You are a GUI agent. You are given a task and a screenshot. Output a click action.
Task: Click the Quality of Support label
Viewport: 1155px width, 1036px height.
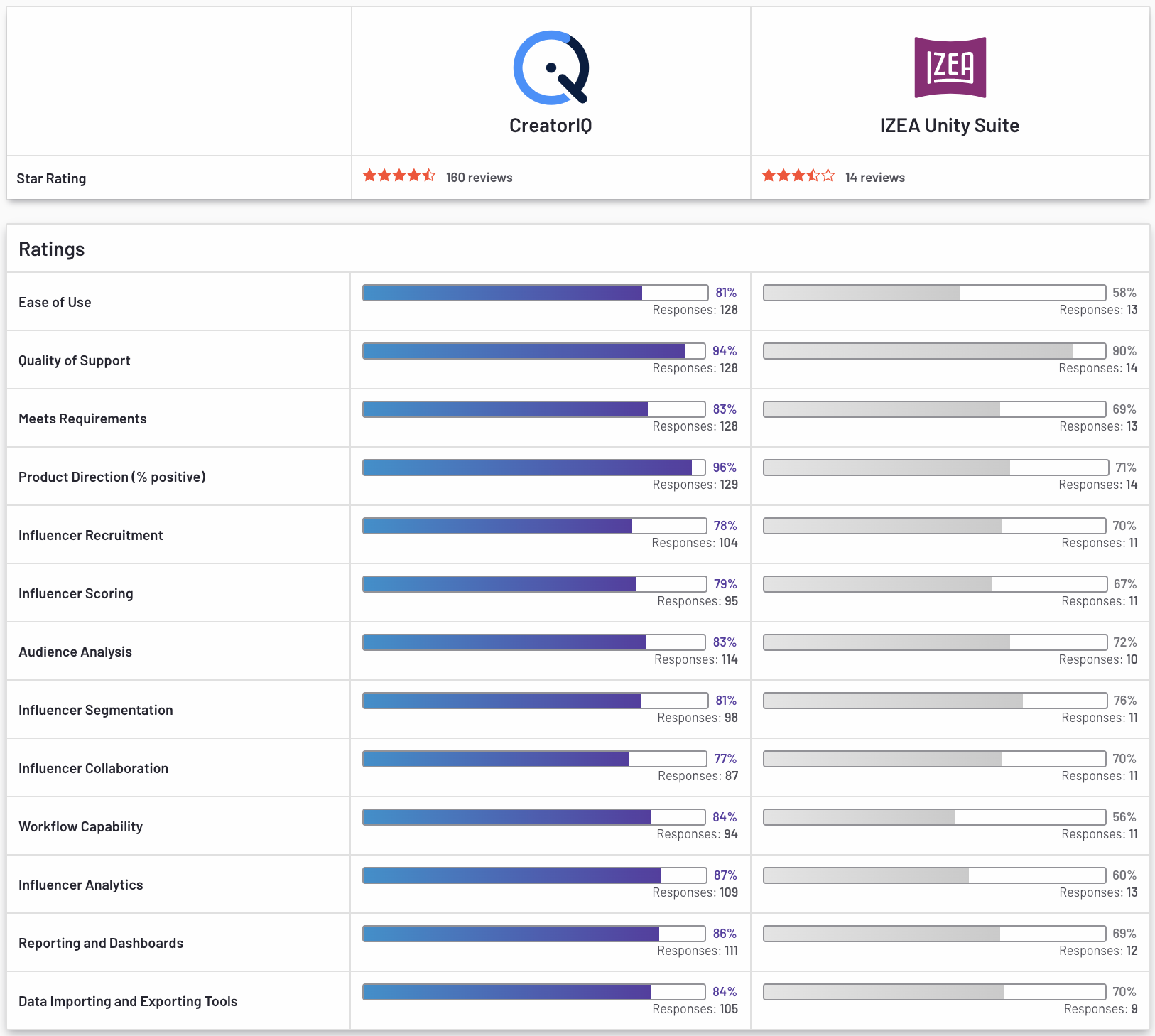[75, 361]
